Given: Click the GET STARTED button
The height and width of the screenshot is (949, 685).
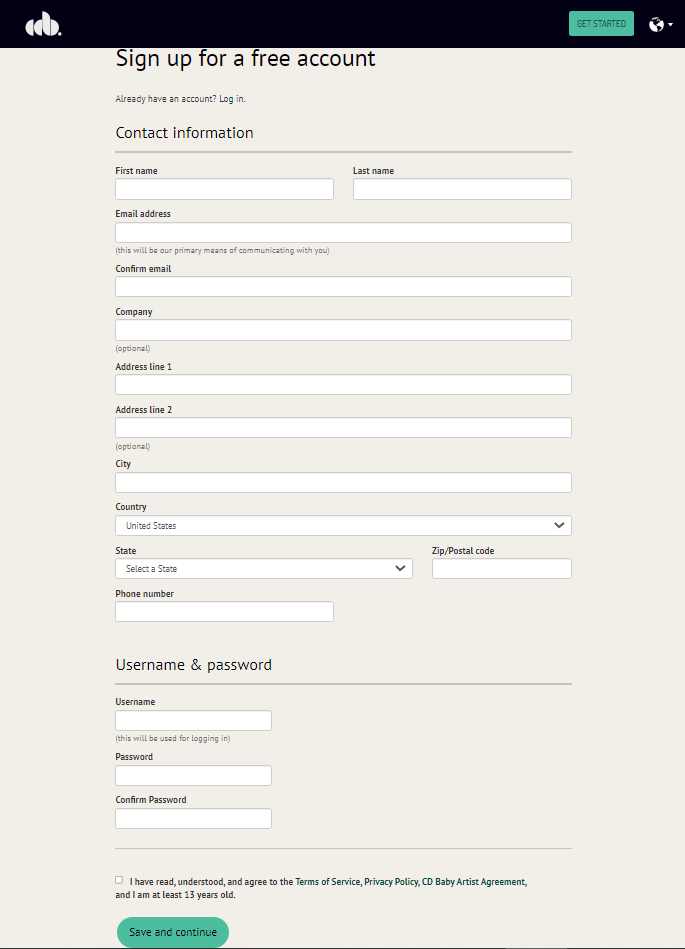Looking at the screenshot, I should [601, 24].
